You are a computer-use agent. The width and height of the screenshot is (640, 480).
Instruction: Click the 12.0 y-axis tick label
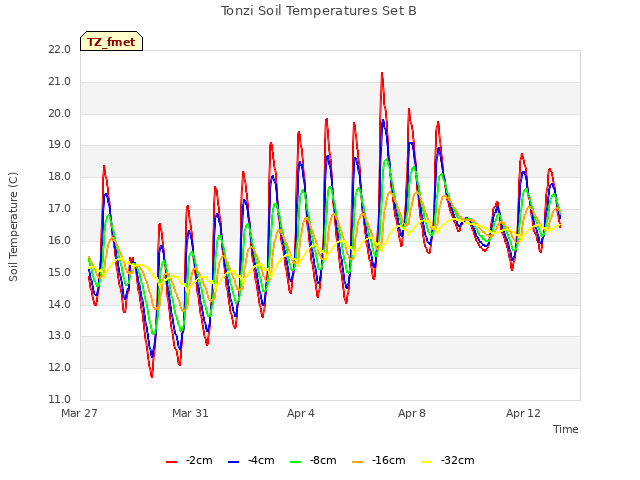coord(60,367)
